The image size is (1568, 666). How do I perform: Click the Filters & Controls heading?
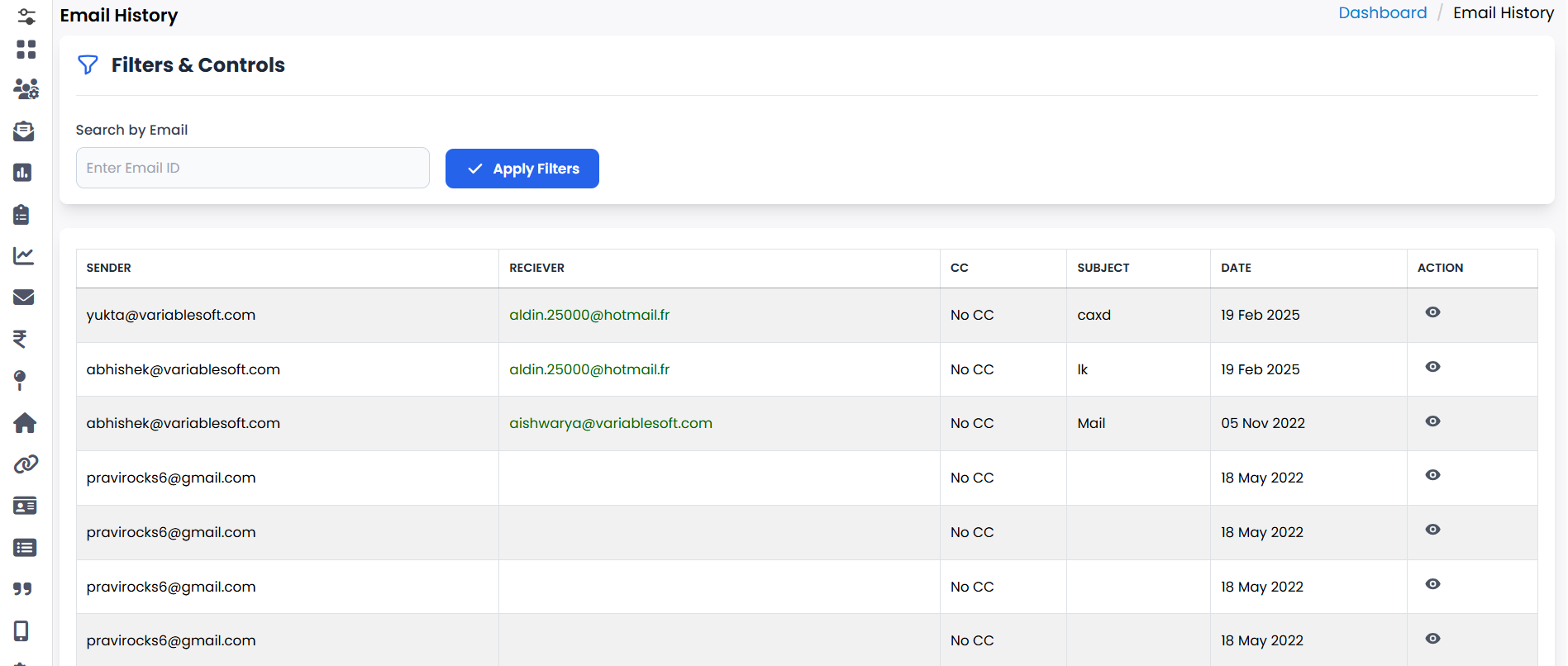click(x=198, y=65)
